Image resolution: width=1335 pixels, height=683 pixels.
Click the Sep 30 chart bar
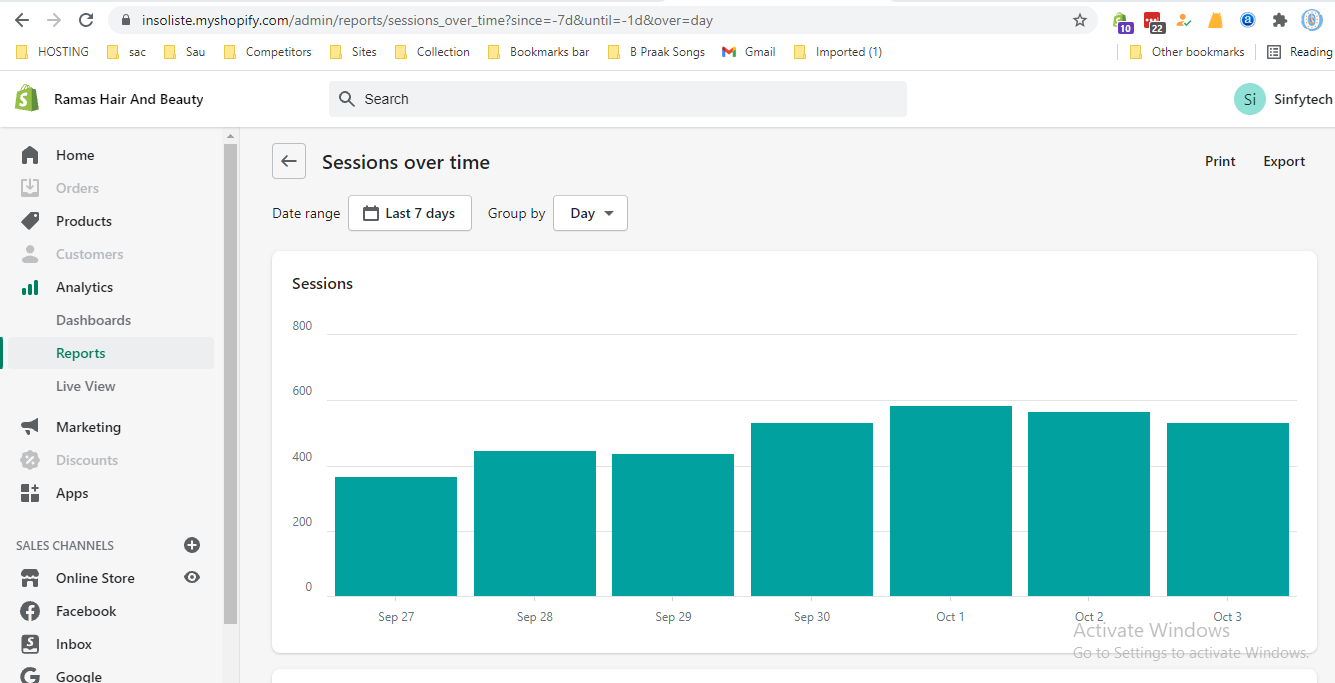(x=812, y=509)
